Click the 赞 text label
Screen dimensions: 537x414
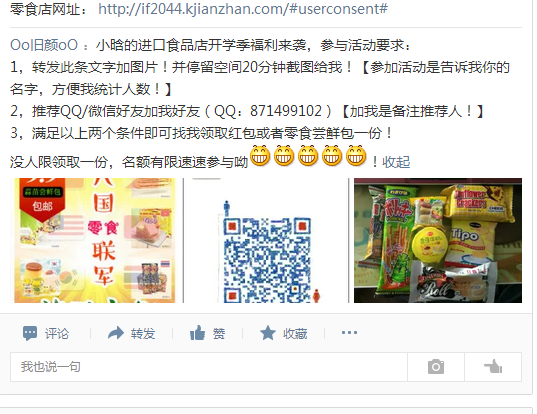219,333
